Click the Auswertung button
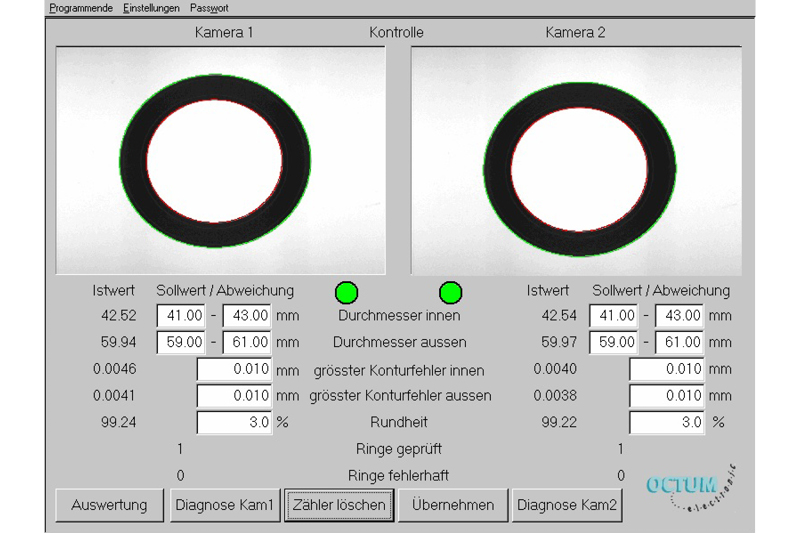 click(x=109, y=505)
